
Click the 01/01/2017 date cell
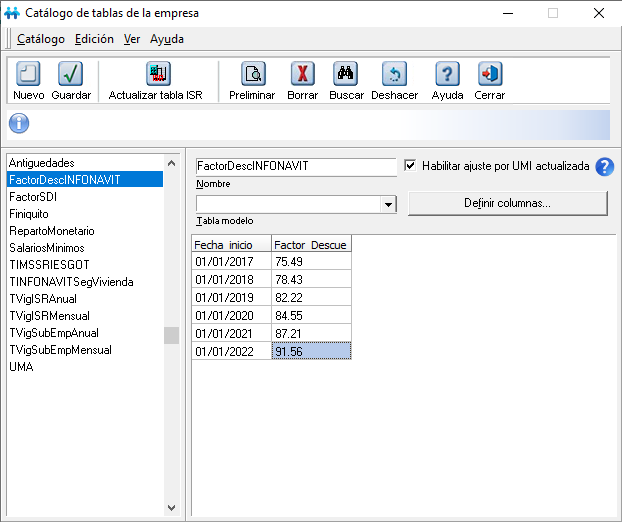point(231,261)
